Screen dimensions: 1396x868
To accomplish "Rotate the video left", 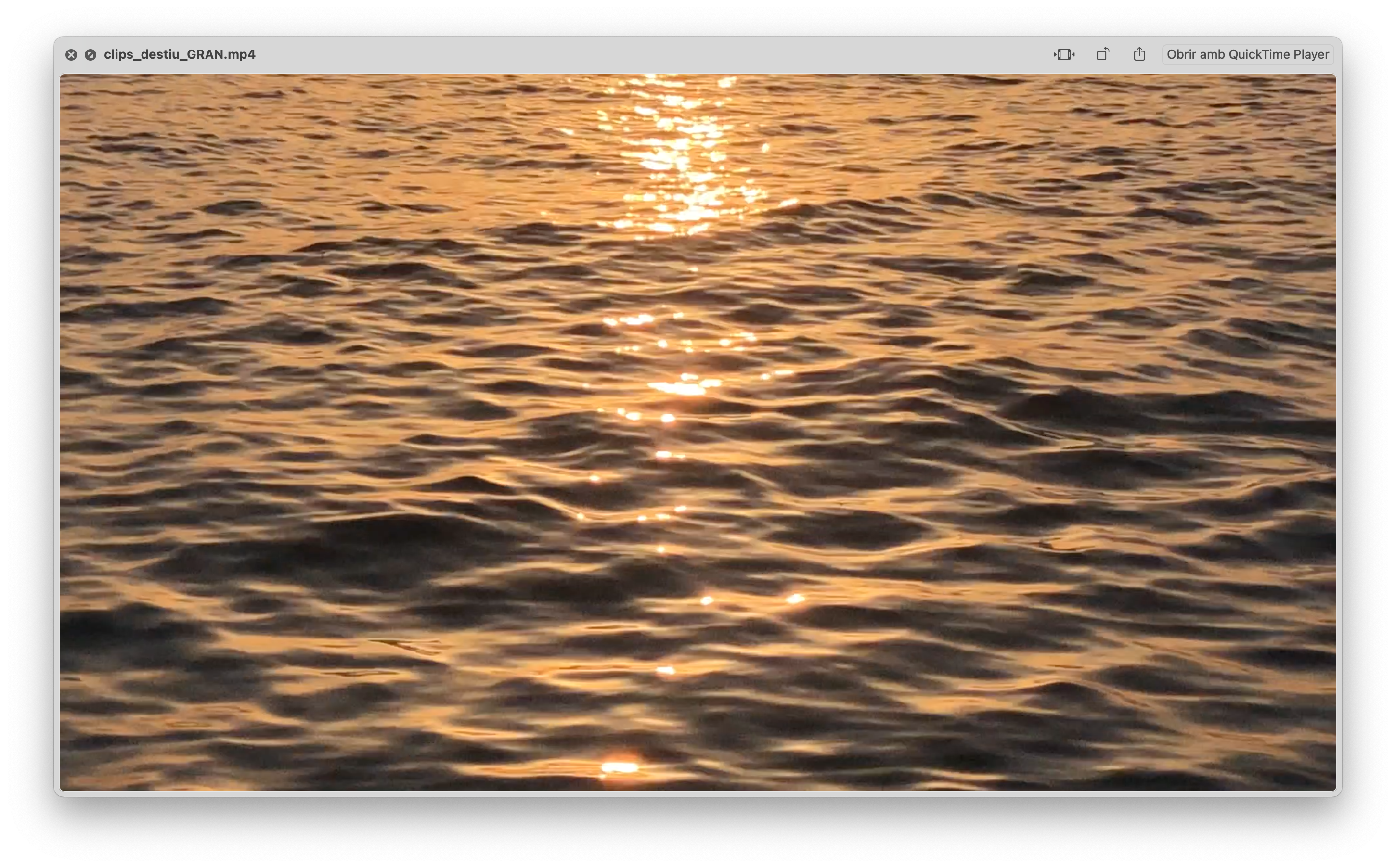I will point(1102,54).
